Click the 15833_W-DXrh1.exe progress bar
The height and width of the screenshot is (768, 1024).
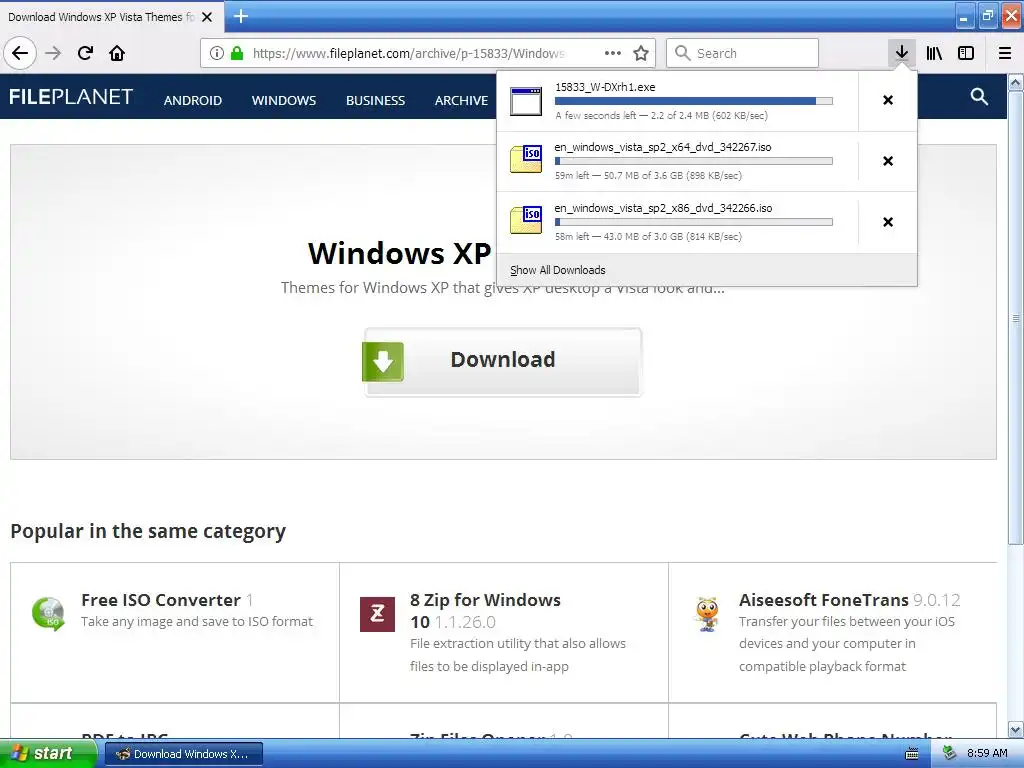coord(694,101)
